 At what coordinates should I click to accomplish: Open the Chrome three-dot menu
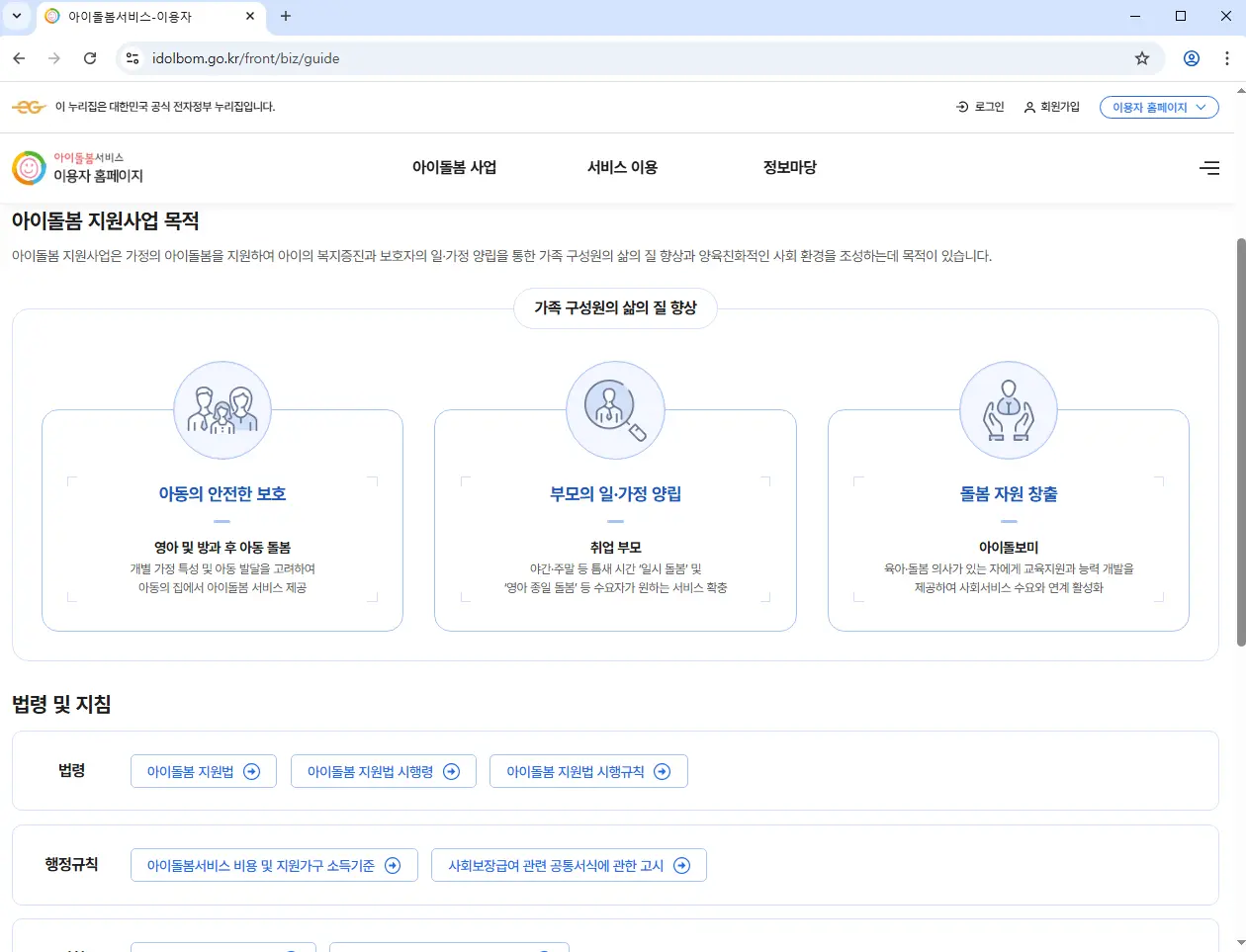click(1228, 58)
